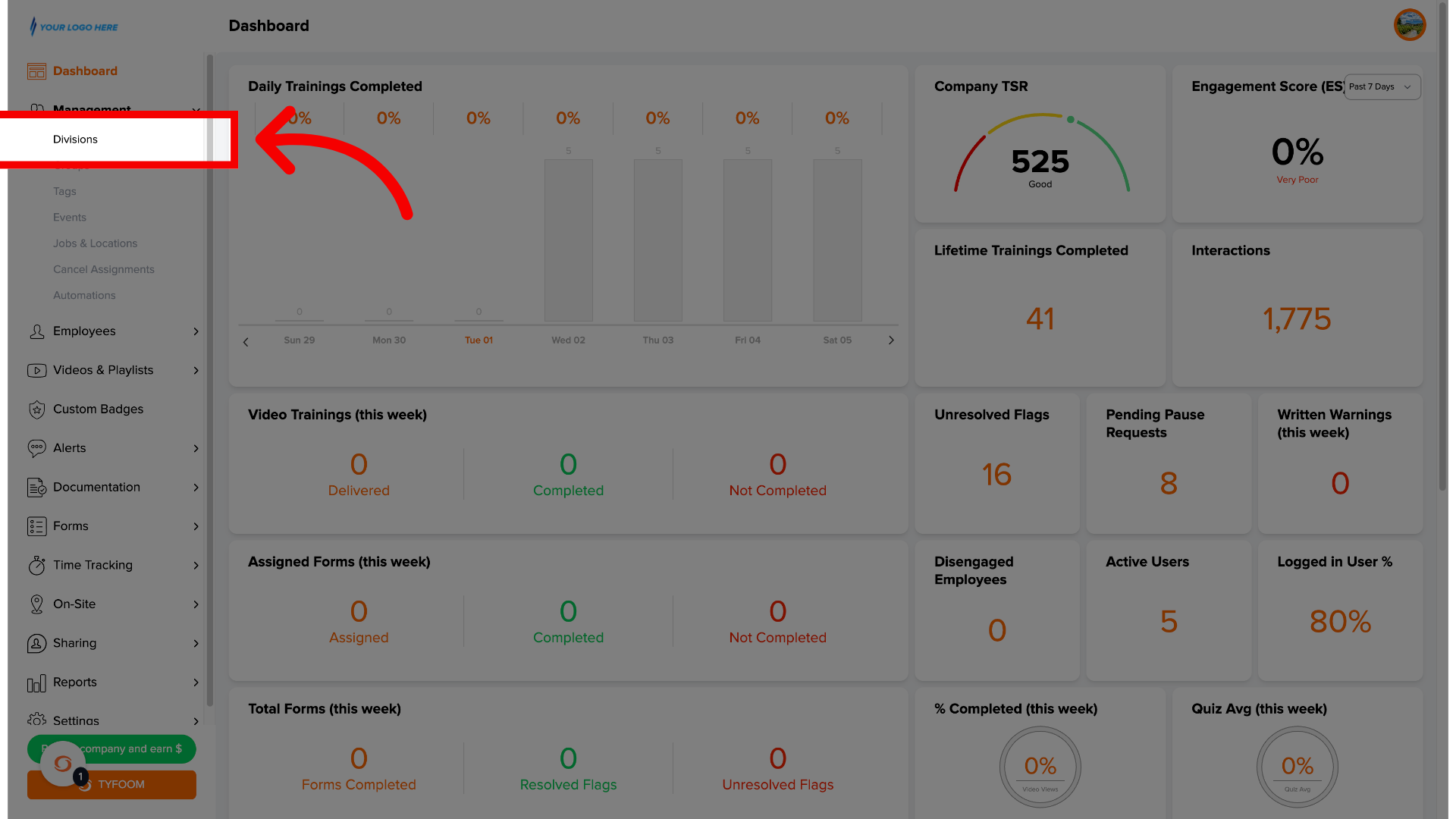Open Divisions under Management
Viewport: 1456px width, 819px height.
[x=75, y=140]
